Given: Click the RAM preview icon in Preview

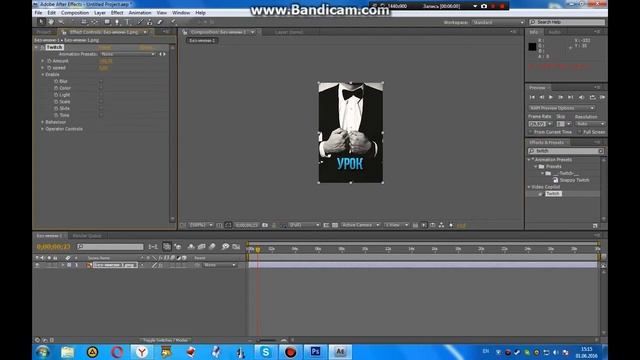Looking at the screenshot, I should 602,97.
